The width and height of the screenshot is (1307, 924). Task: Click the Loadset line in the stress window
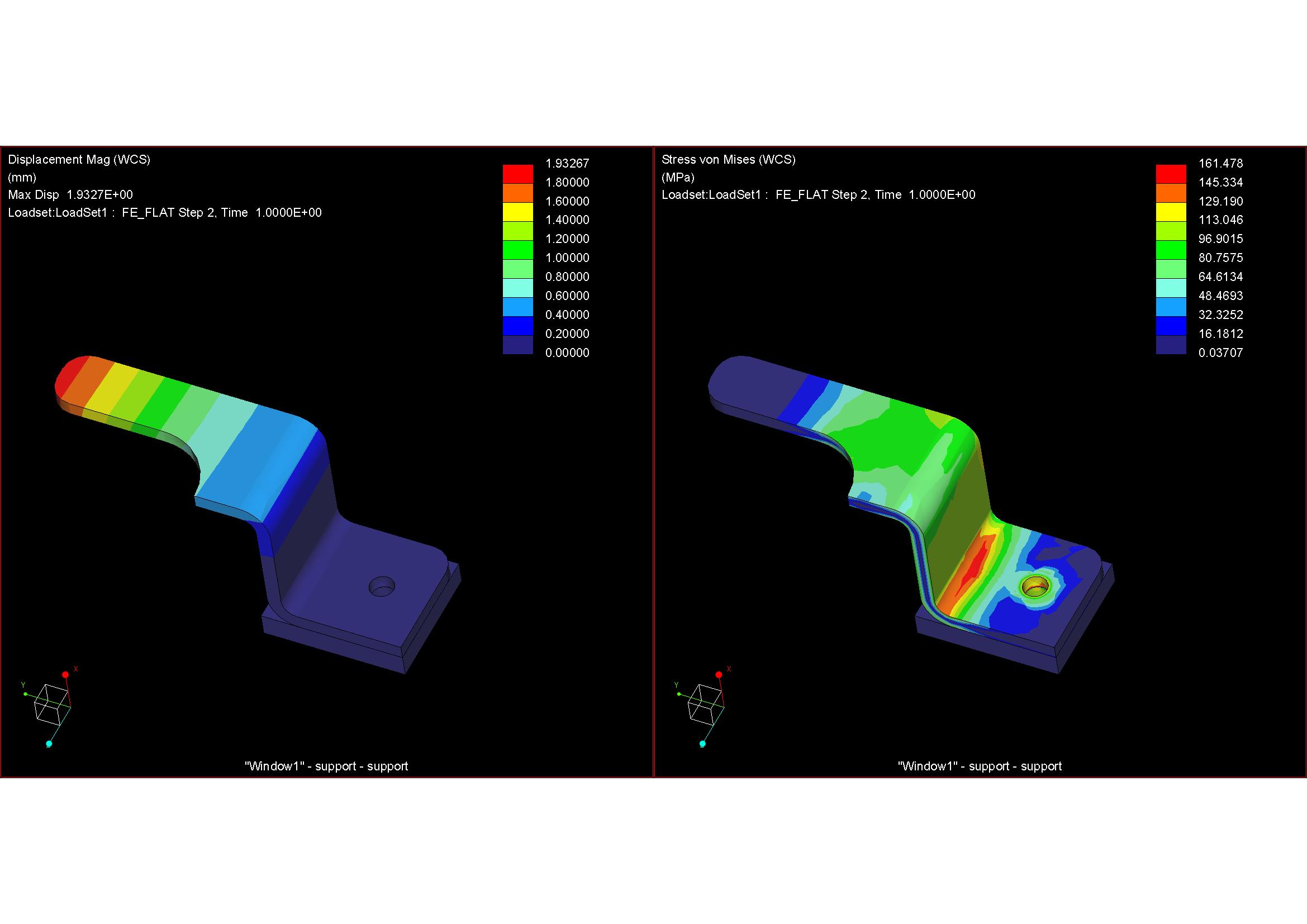819,194
